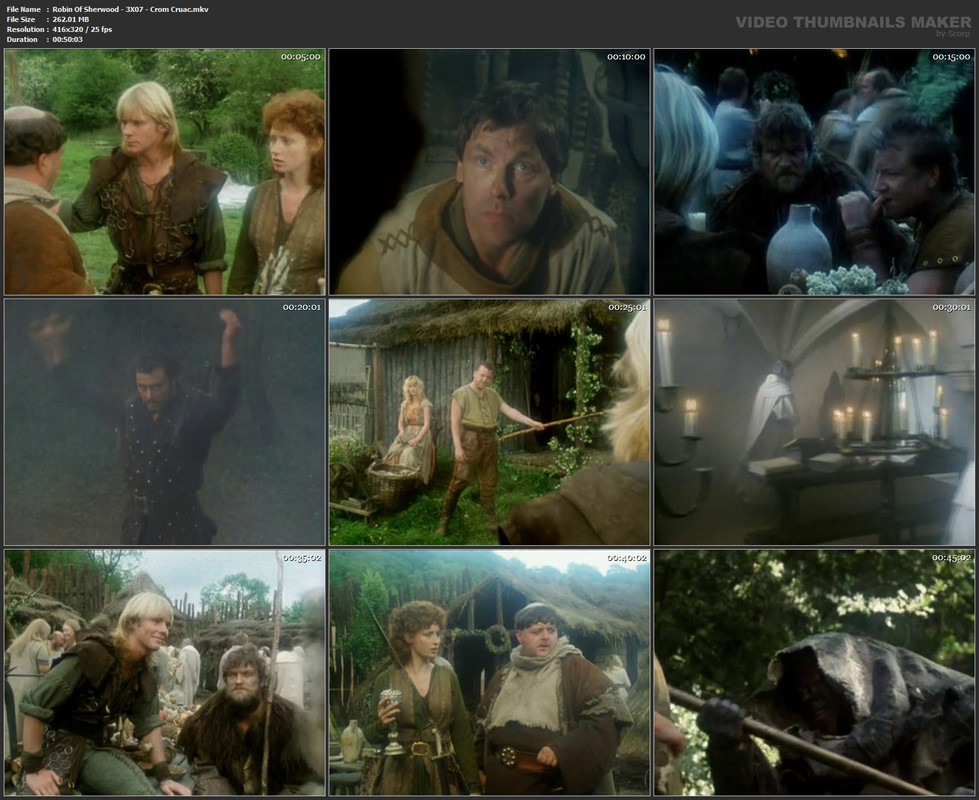
Task: Click the resolution value 416x320 / 25 fps
Action: click(x=82, y=29)
